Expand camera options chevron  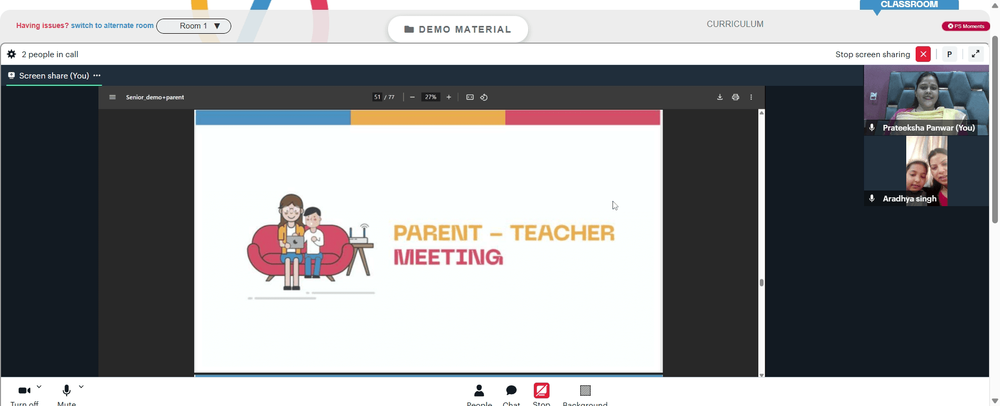click(39, 386)
